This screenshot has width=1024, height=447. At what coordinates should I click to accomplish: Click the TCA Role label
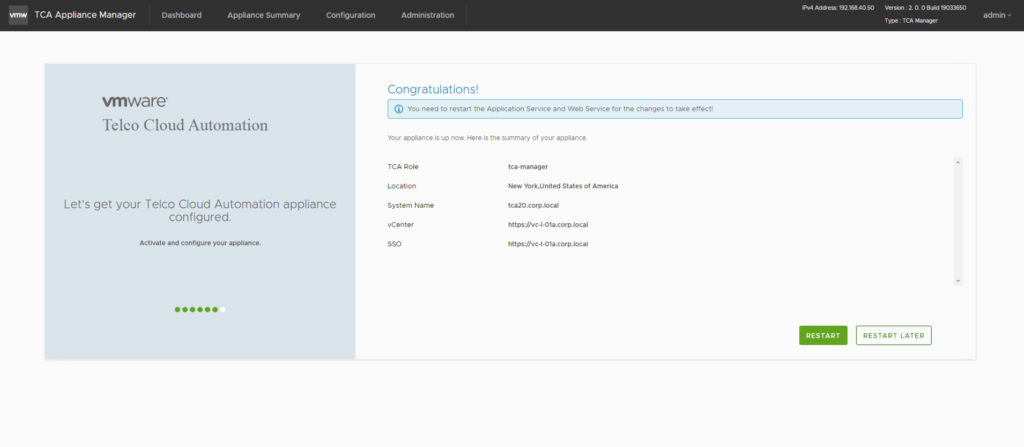[x=403, y=167]
